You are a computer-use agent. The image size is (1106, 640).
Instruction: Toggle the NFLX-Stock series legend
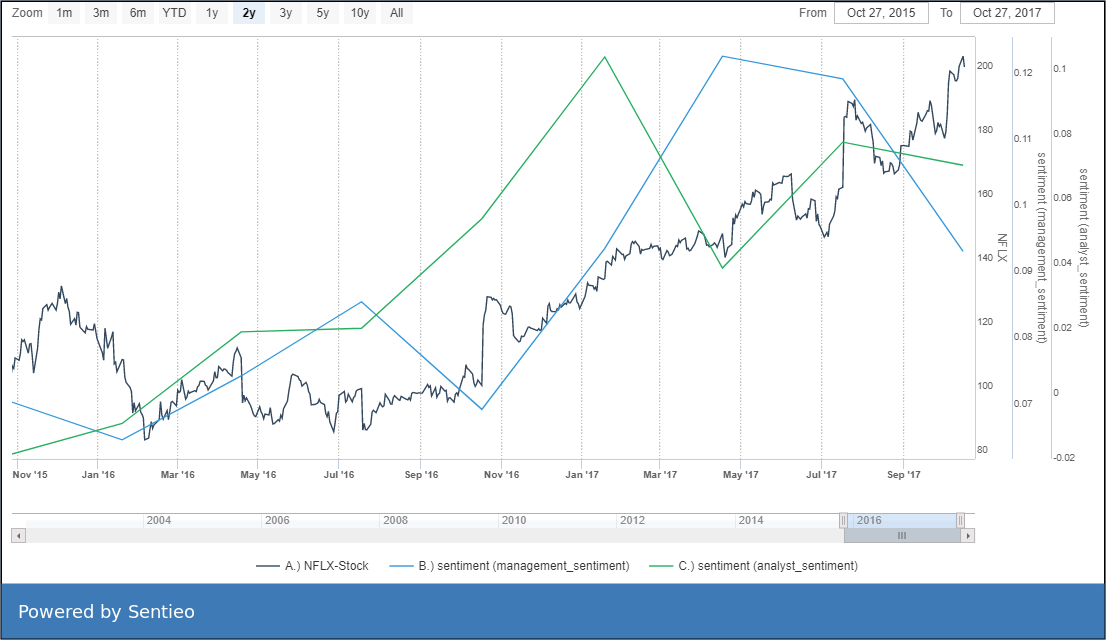click(x=312, y=566)
